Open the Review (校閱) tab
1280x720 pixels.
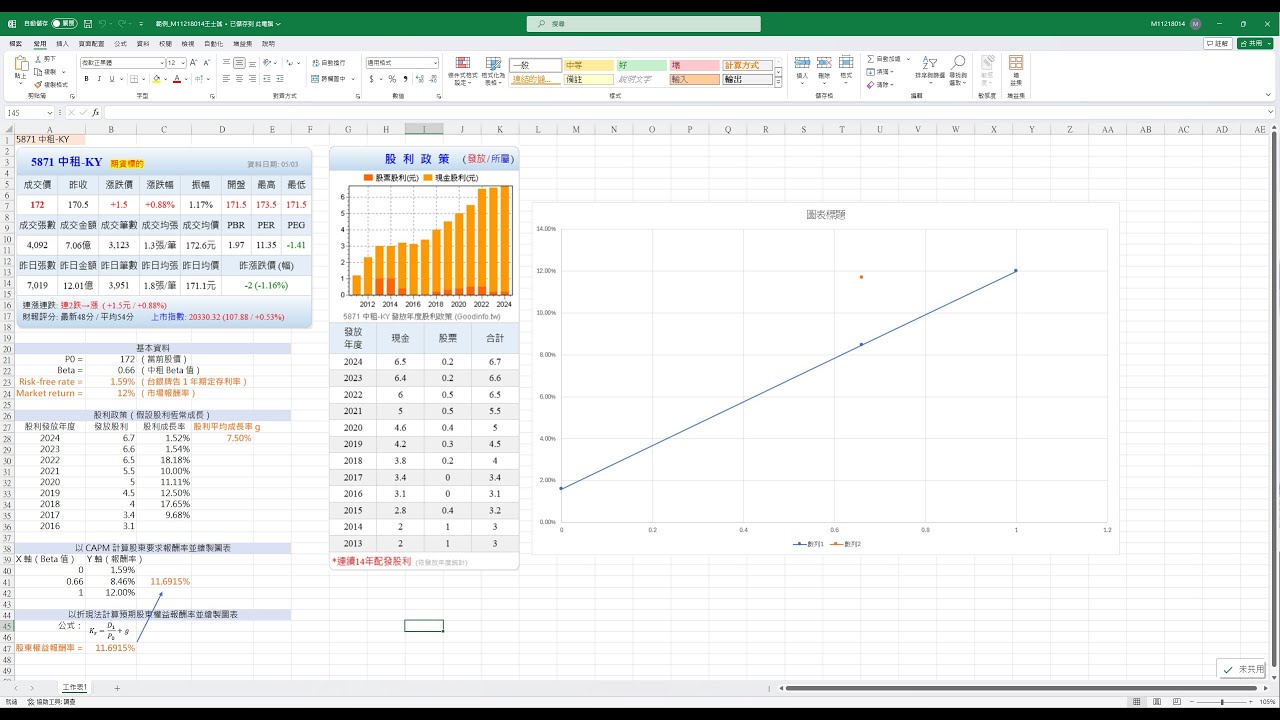tap(165, 44)
